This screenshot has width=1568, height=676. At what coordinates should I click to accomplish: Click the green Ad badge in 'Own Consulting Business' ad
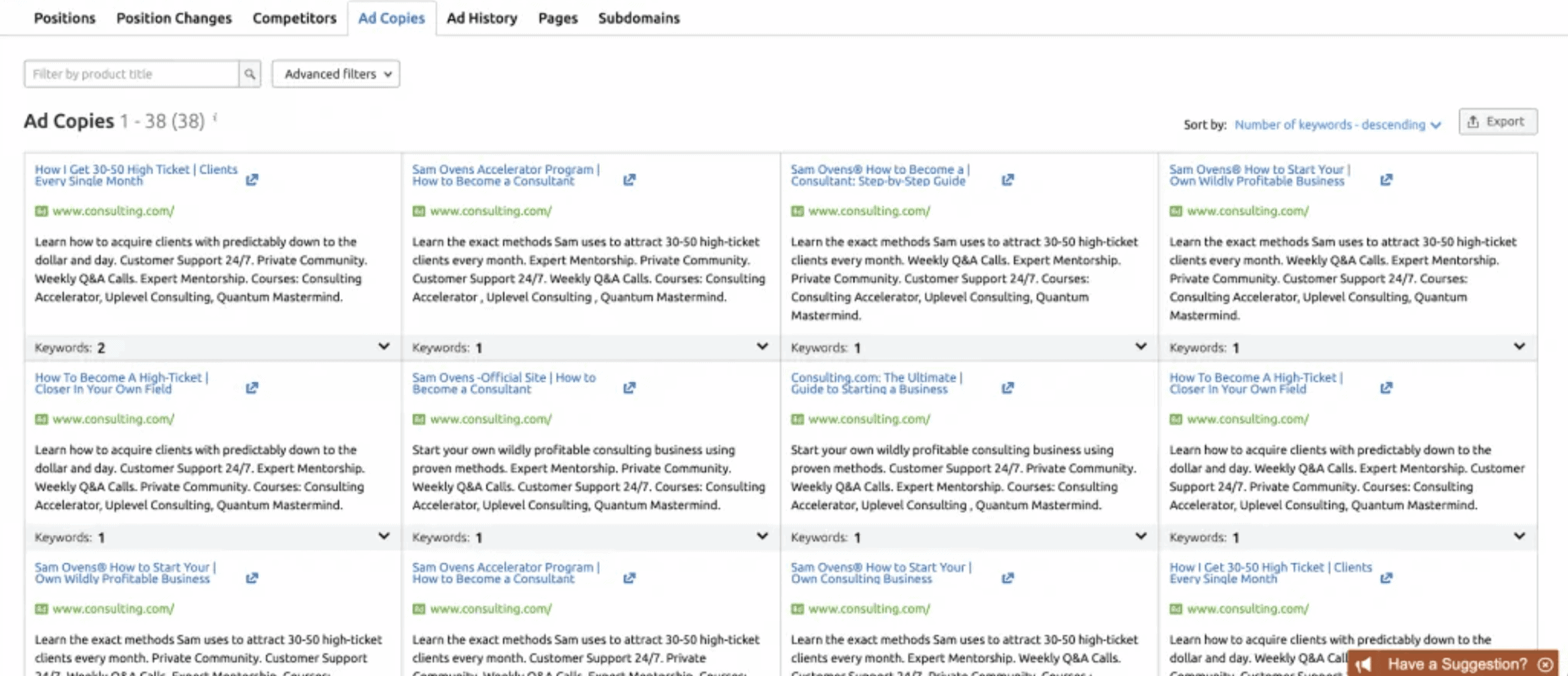797,609
